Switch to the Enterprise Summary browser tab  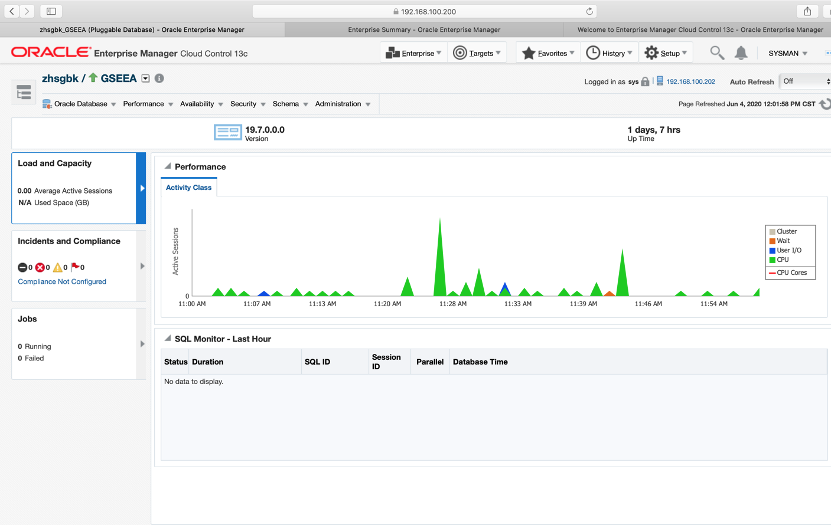pos(424,30)
